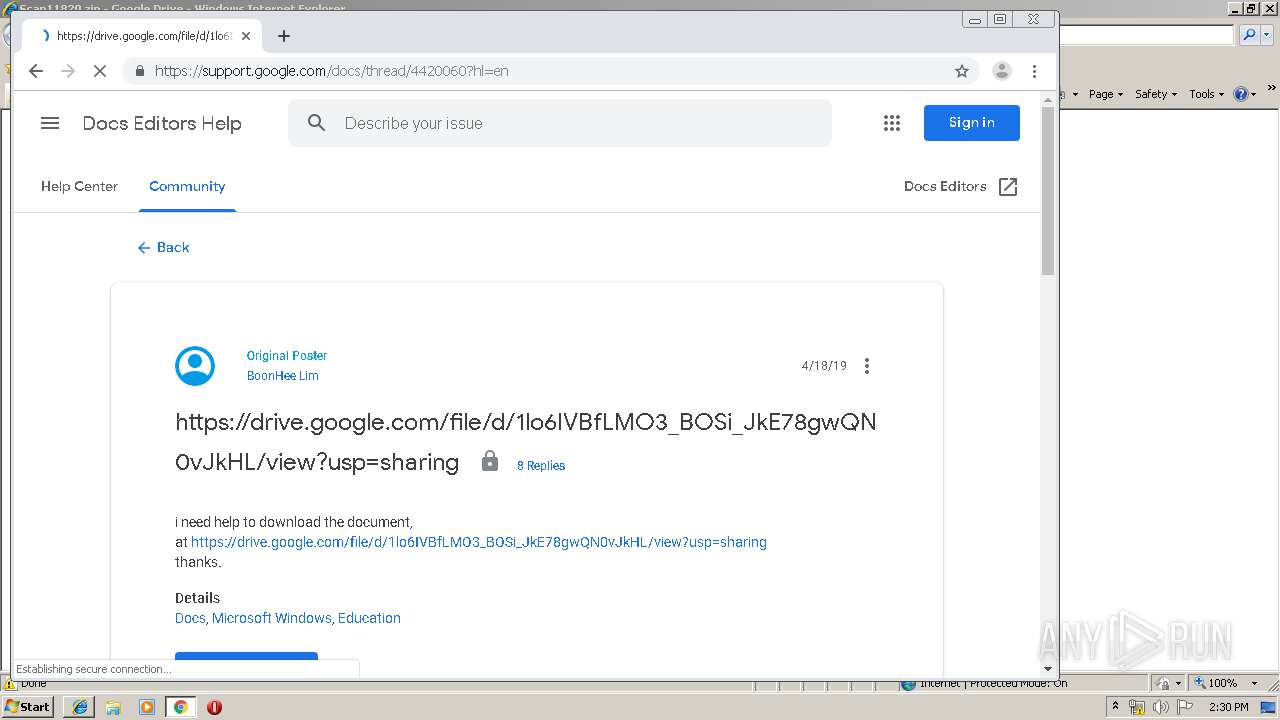Viewport: 1280px width, 720px height.
Task: Open the Google apps grid
Action: coord(892,123)
